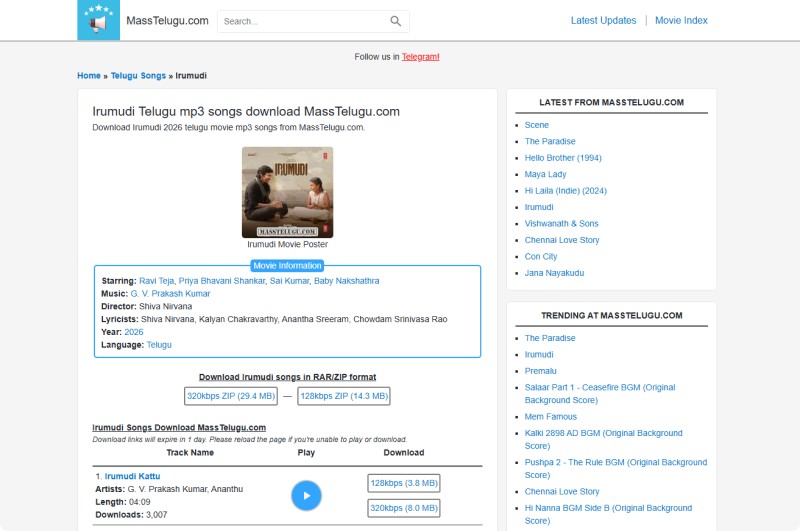Open Con City link

541,257
